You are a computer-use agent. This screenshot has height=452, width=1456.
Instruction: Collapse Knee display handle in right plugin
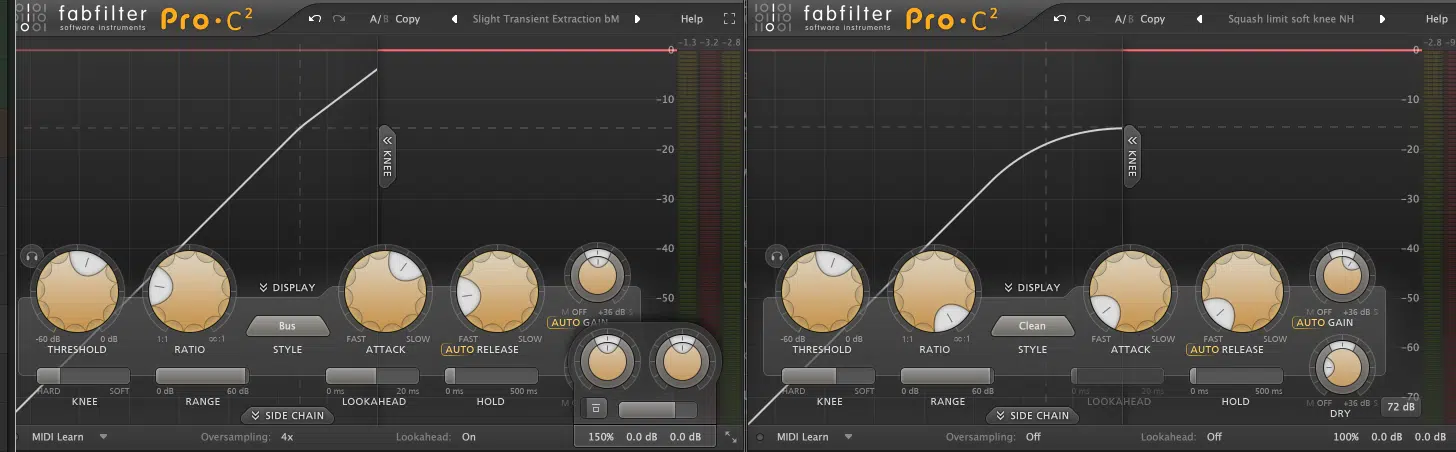[x=1132, y=156]
